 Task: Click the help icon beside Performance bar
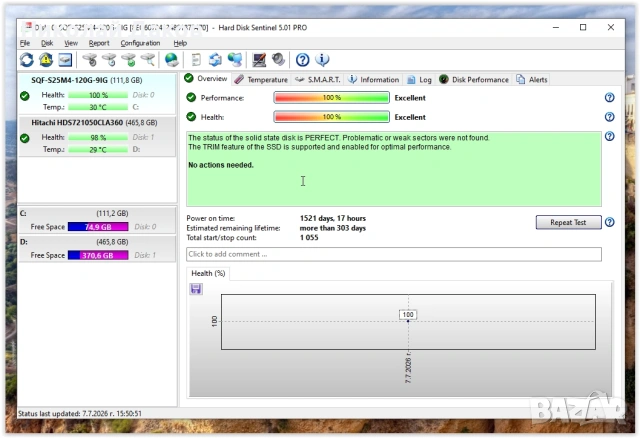(x=609, y=98)
